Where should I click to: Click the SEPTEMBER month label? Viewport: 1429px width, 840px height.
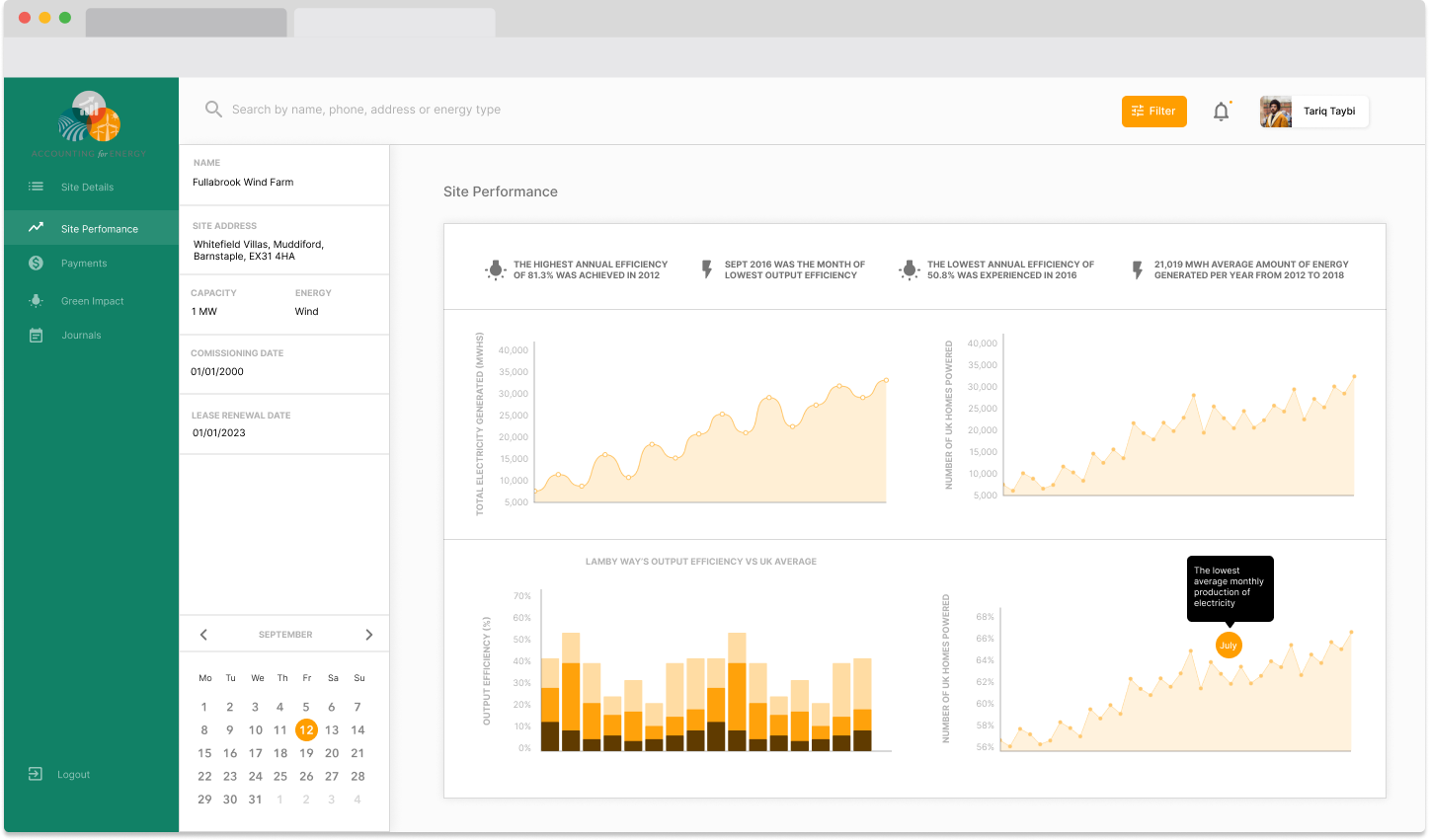285,635
